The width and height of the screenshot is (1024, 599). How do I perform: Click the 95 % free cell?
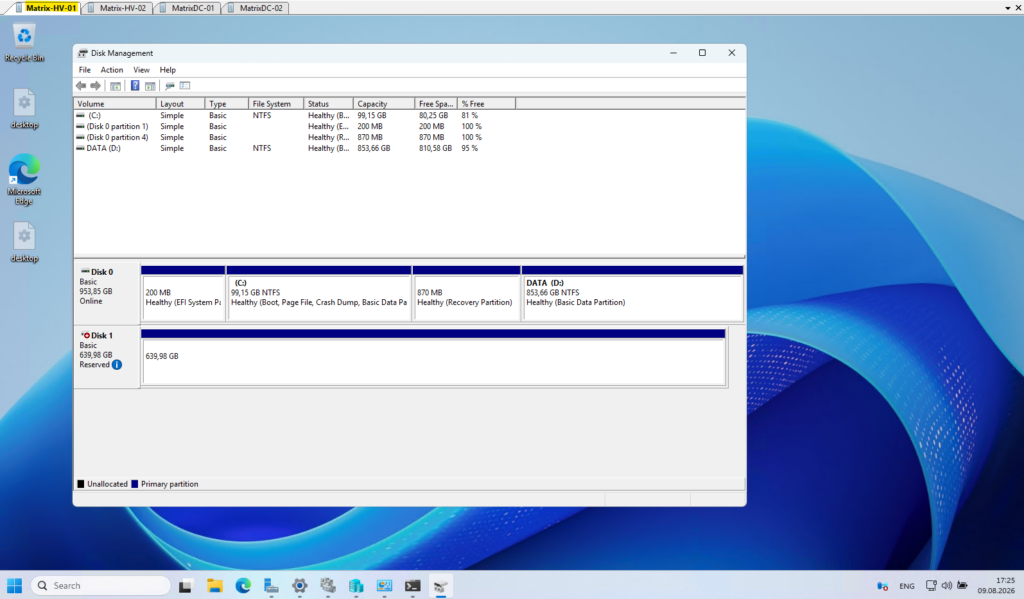(x=470, y=148)
